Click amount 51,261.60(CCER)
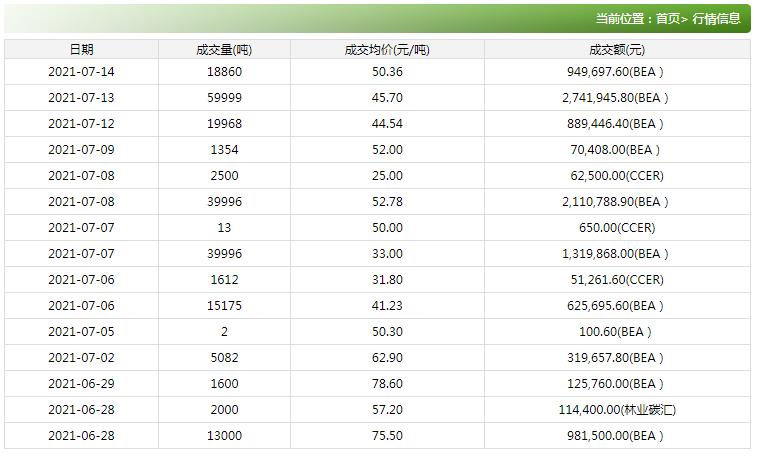 [x=617, y=280]
